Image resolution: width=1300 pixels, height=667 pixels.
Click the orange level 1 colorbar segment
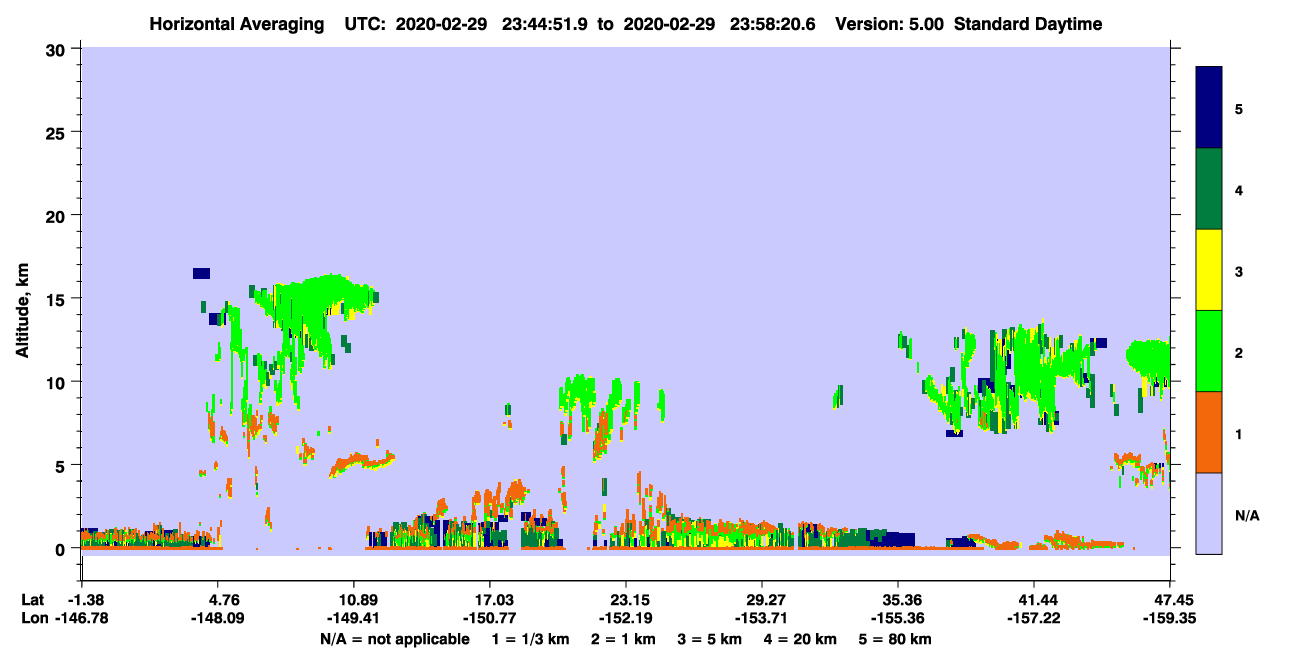click(1209, 432)
